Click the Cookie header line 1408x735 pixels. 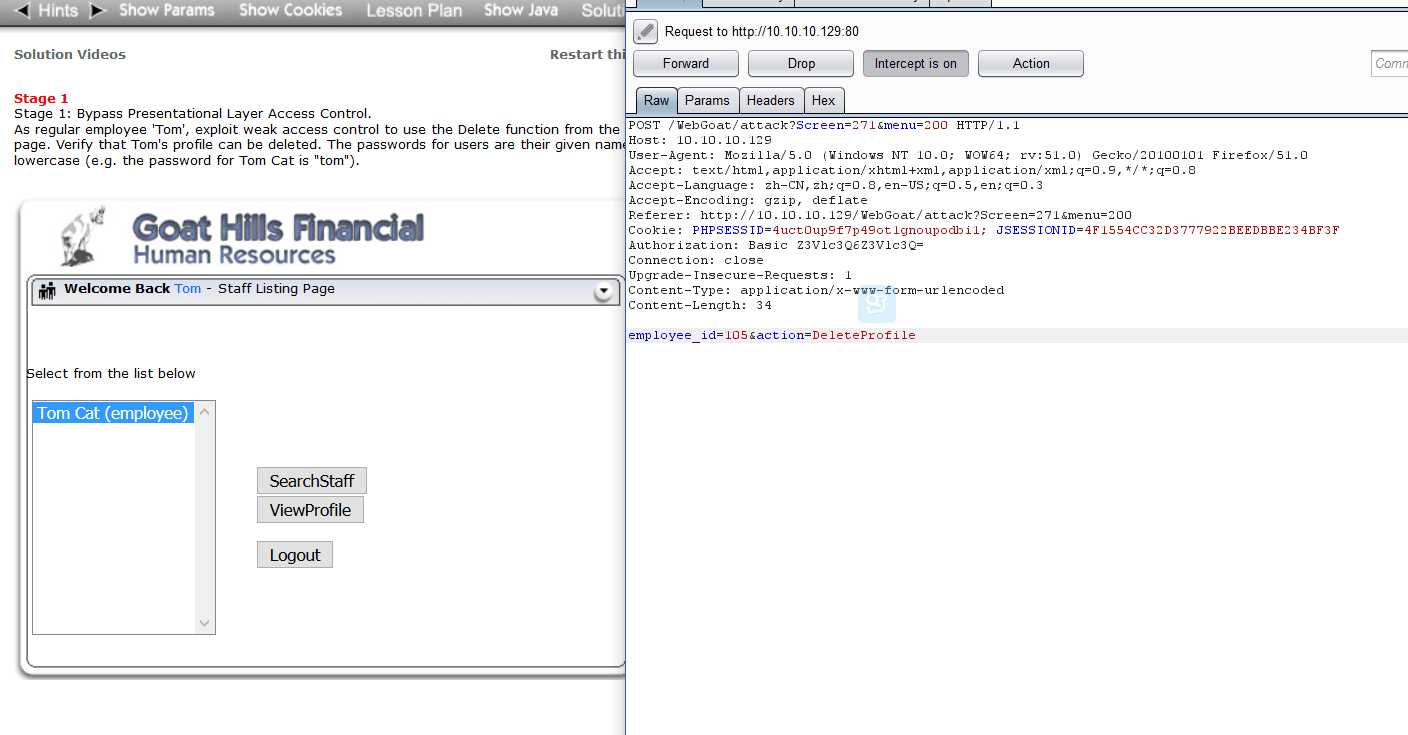click(x=984, y=231)
